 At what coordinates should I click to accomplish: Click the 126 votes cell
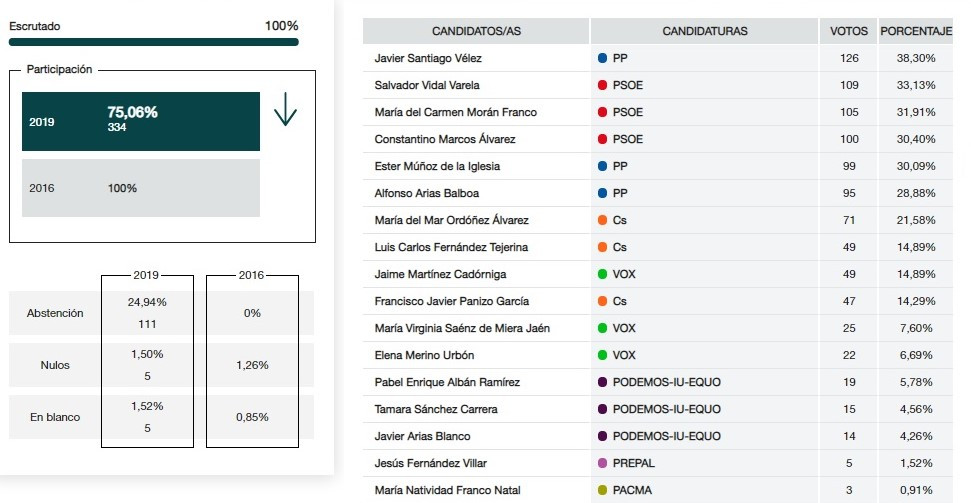849,58
